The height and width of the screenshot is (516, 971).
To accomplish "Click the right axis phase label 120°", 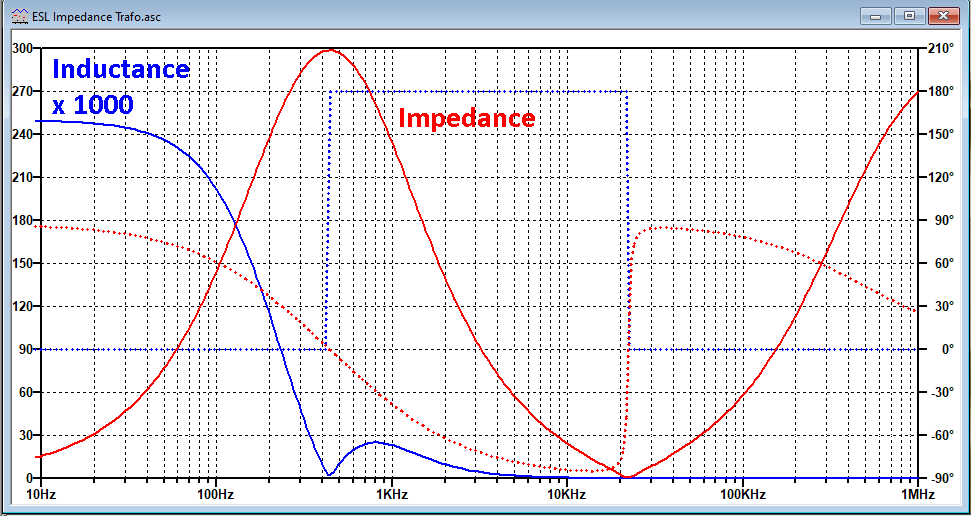I will point(939,177).
